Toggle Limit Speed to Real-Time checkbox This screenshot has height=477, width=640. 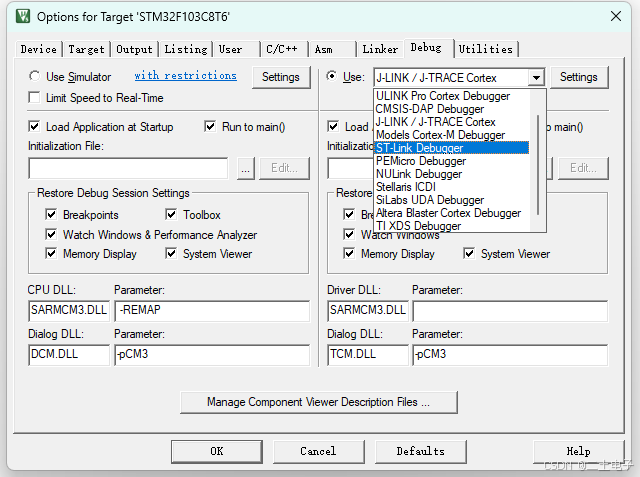coord(34,98)
